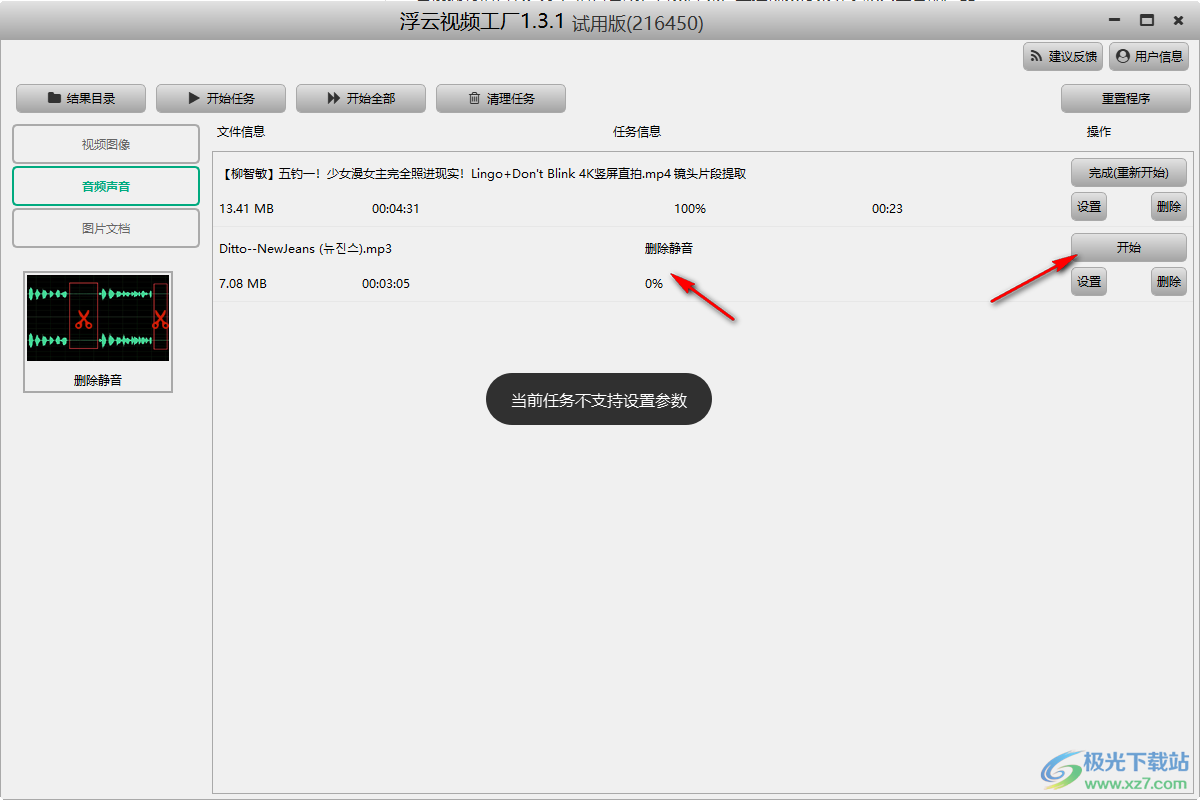This screenshot has width=1200, height=800.
Task: Open 设置 for the Ditto mp3 task
Action: point(1089,282)
